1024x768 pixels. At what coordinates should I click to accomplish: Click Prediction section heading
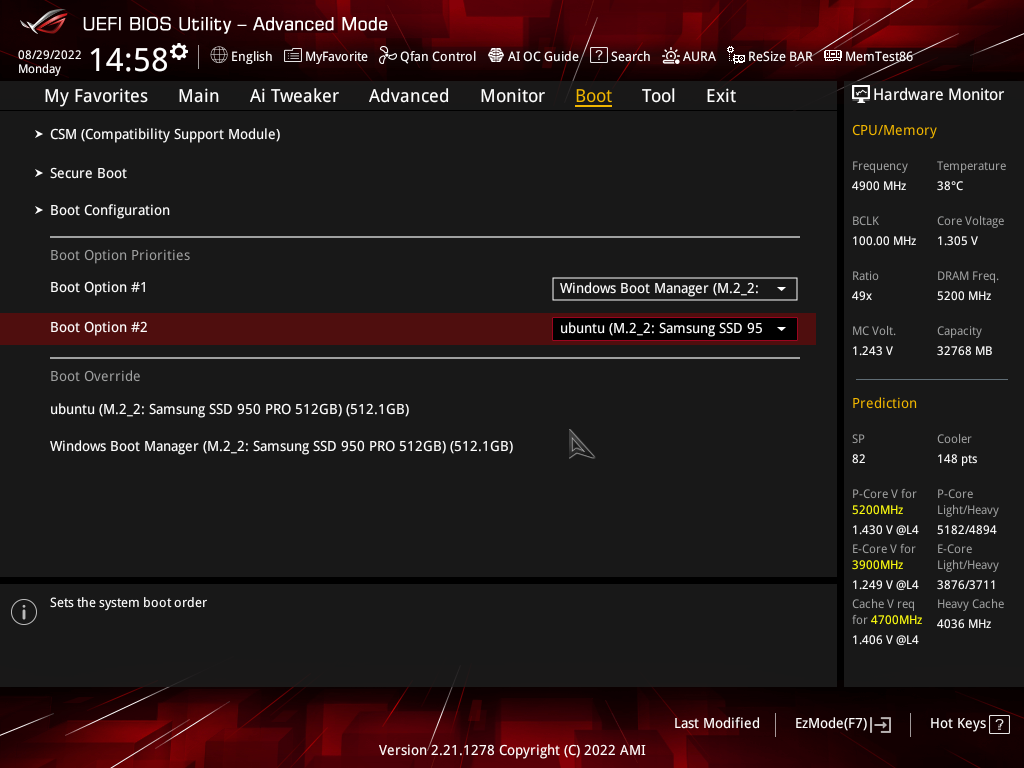click(x=884, y=404)
